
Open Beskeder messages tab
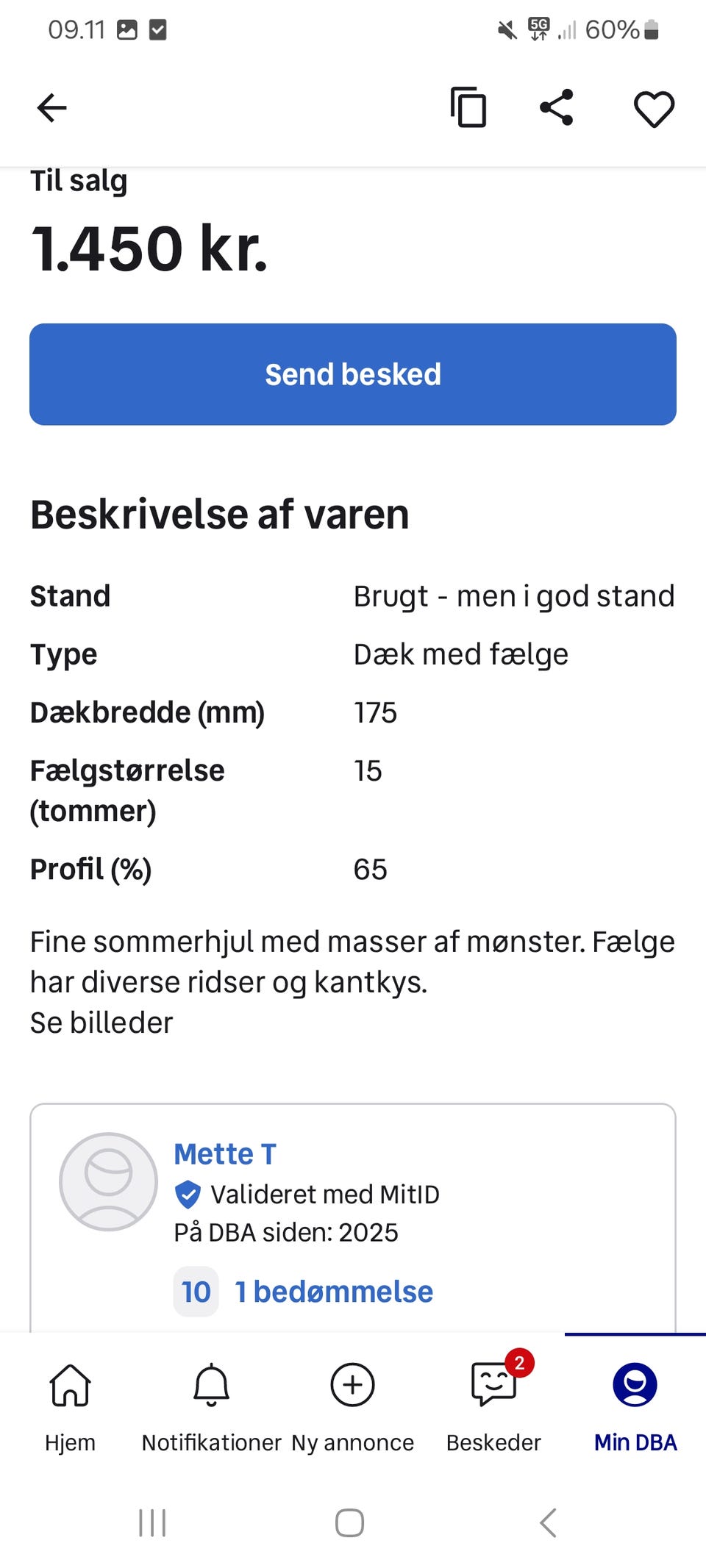tap(493, 1400)
